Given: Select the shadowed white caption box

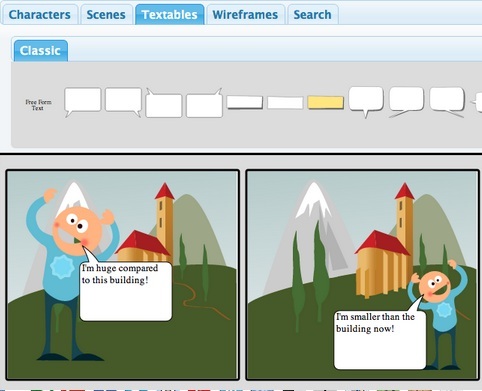Looking at the screenshot, I should (x=245, y=102).
